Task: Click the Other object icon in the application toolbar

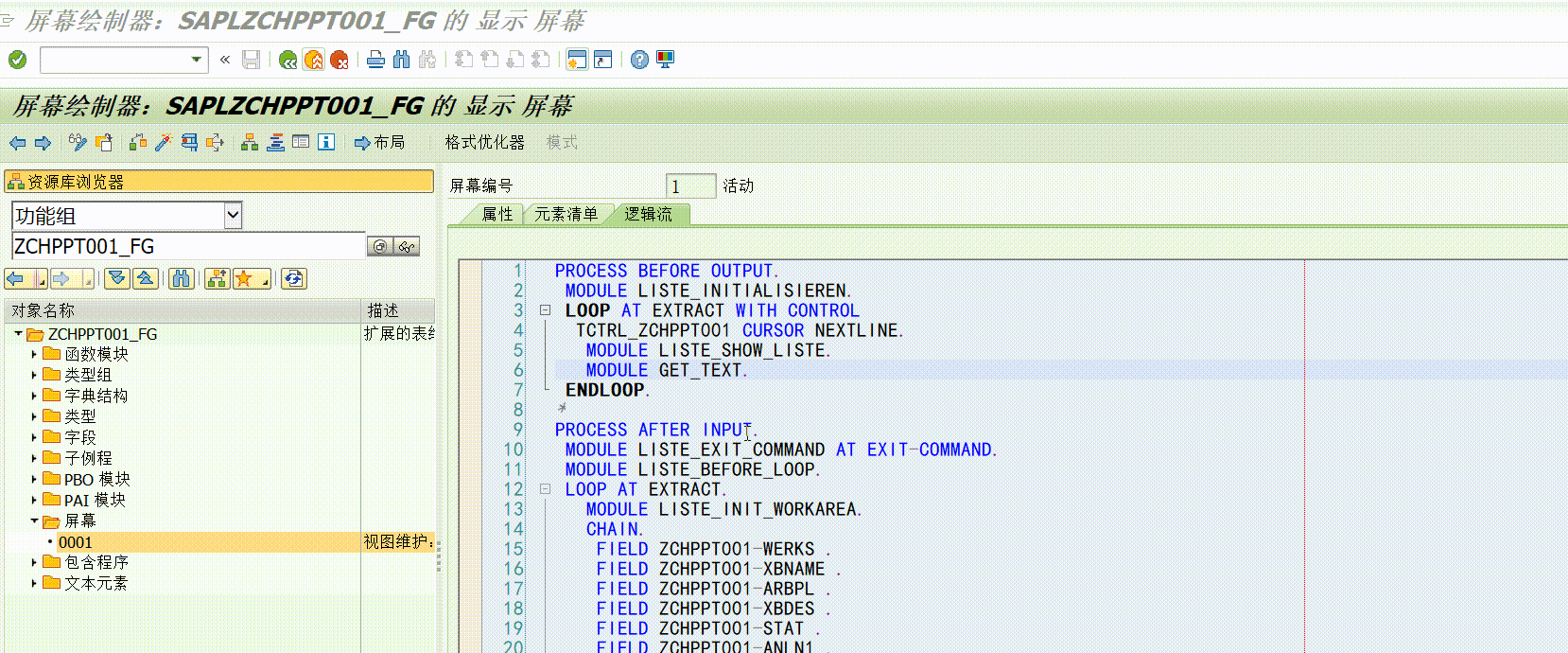Action: point(104,143)
